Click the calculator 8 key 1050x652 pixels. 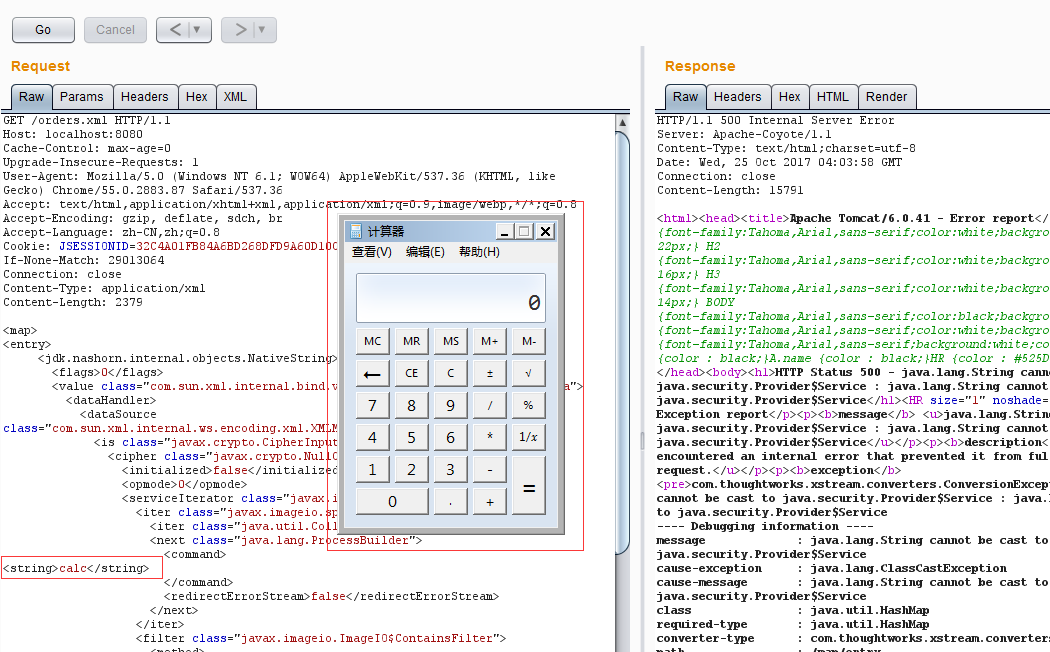[411, 406]
